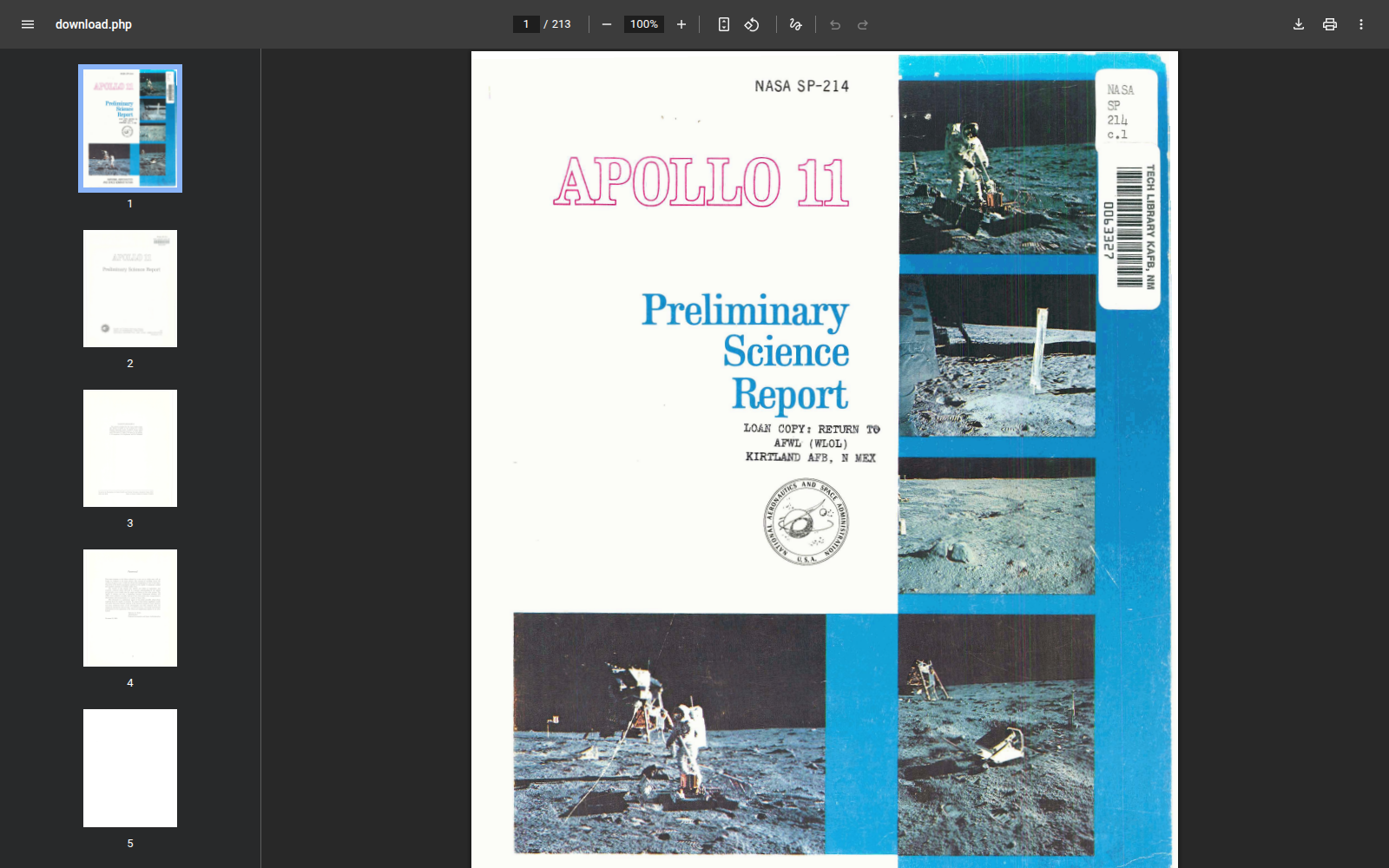
Task: Open the more actions menu
Action: [1361, 24]
